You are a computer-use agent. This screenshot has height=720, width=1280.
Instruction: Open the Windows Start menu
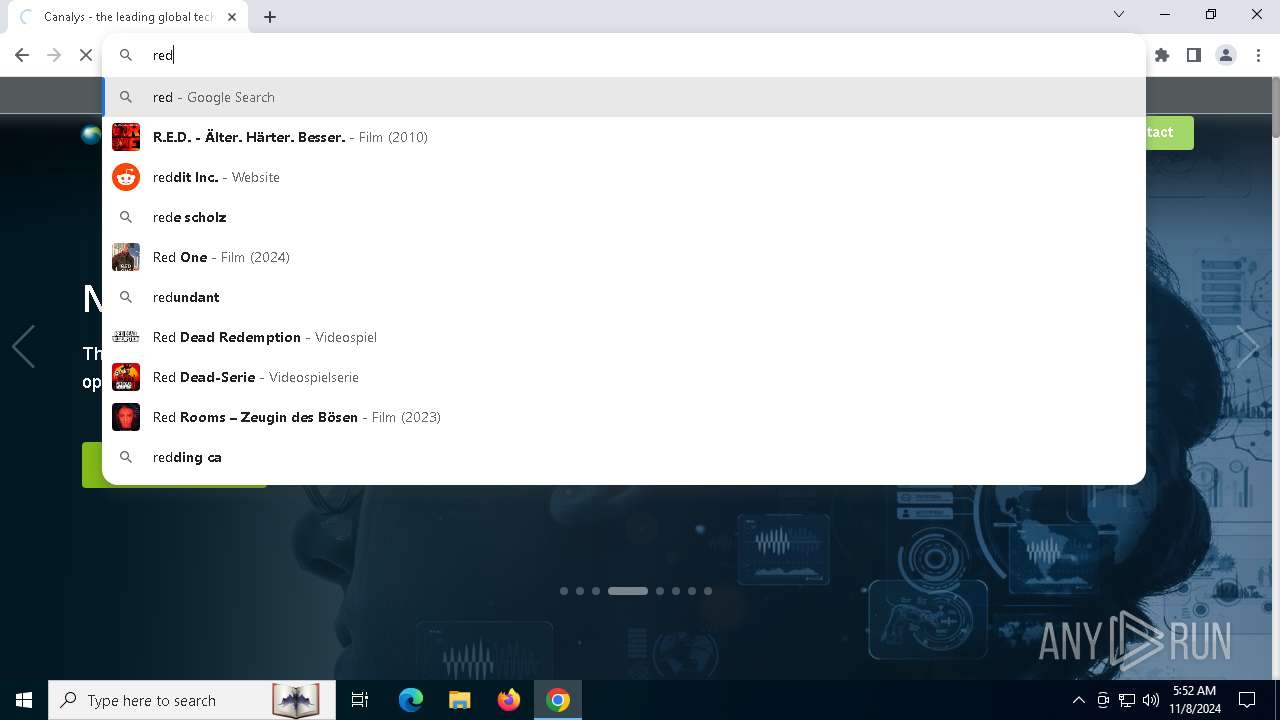click(x=24, y=700)
